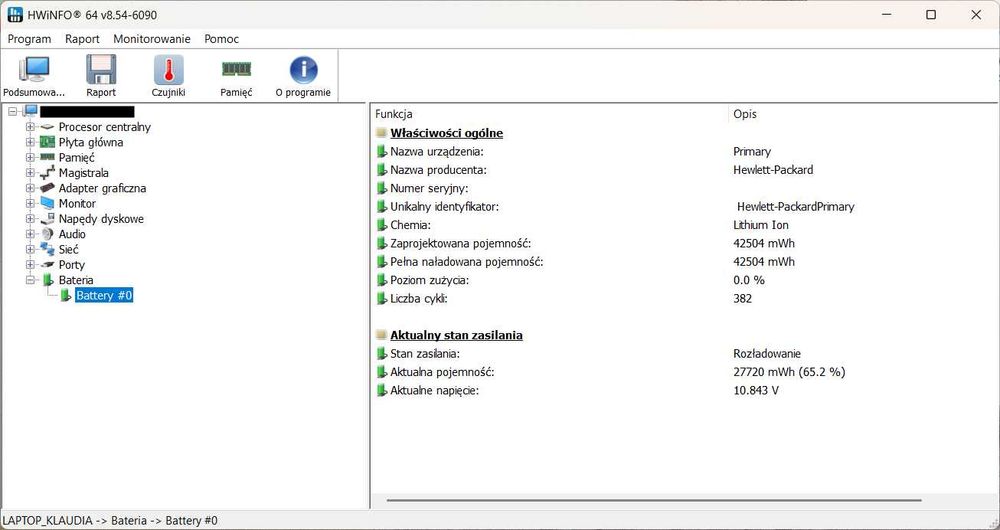The image size is (1000, 530).
Task: Expand the Adapter graficzna node
Action: tap(30, 188)
